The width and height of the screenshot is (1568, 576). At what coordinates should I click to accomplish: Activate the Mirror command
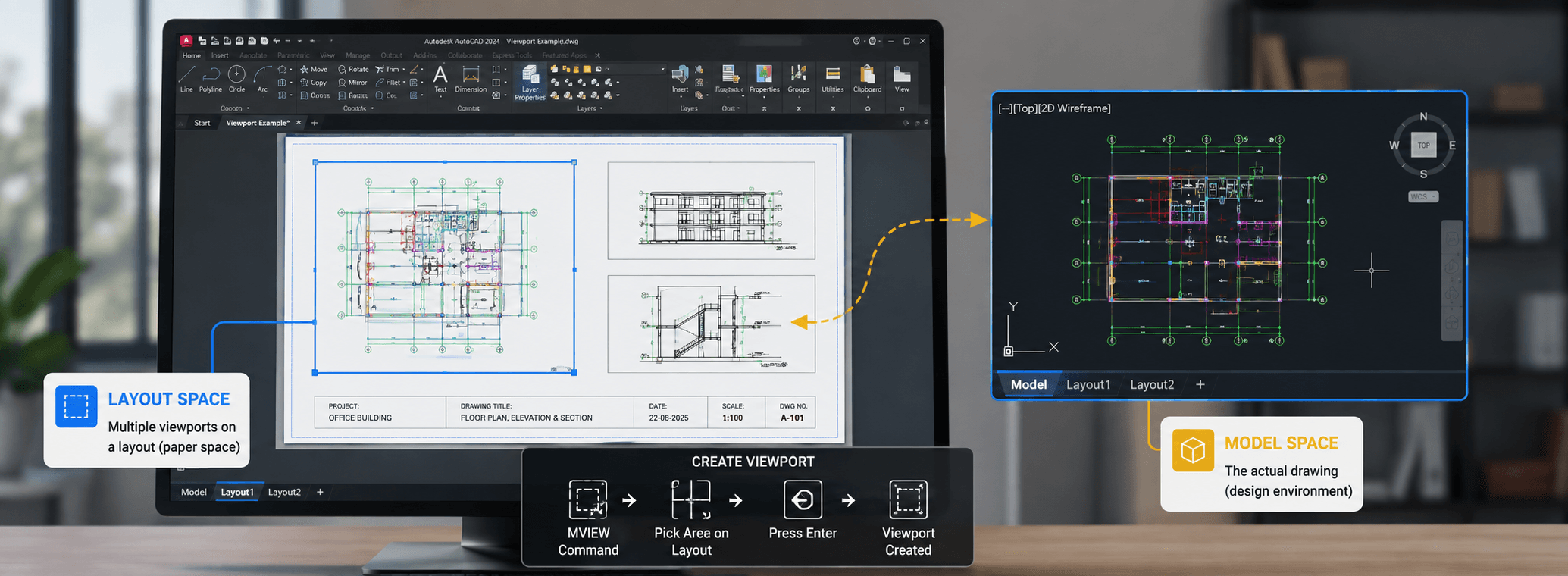tap(352, 83)
